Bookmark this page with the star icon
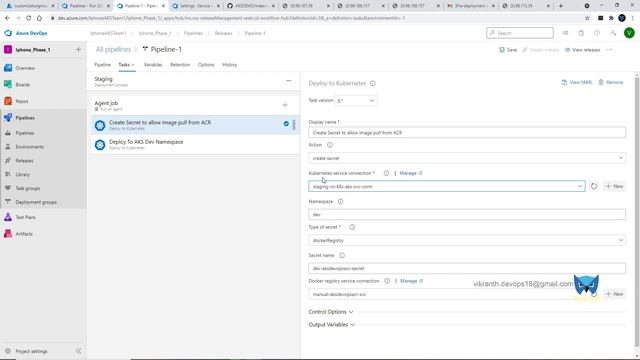The width and height of the screenshot is (640, 360). (x=587, y=18)
